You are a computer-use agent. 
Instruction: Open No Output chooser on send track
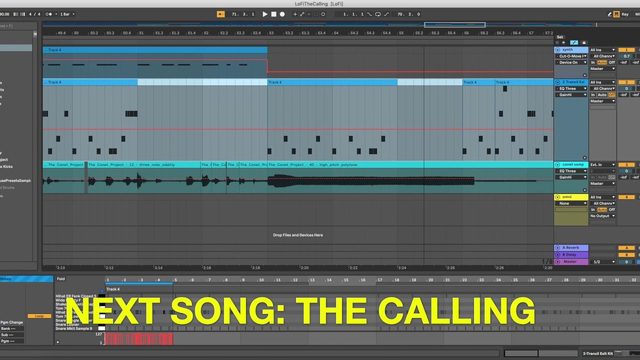602,216
